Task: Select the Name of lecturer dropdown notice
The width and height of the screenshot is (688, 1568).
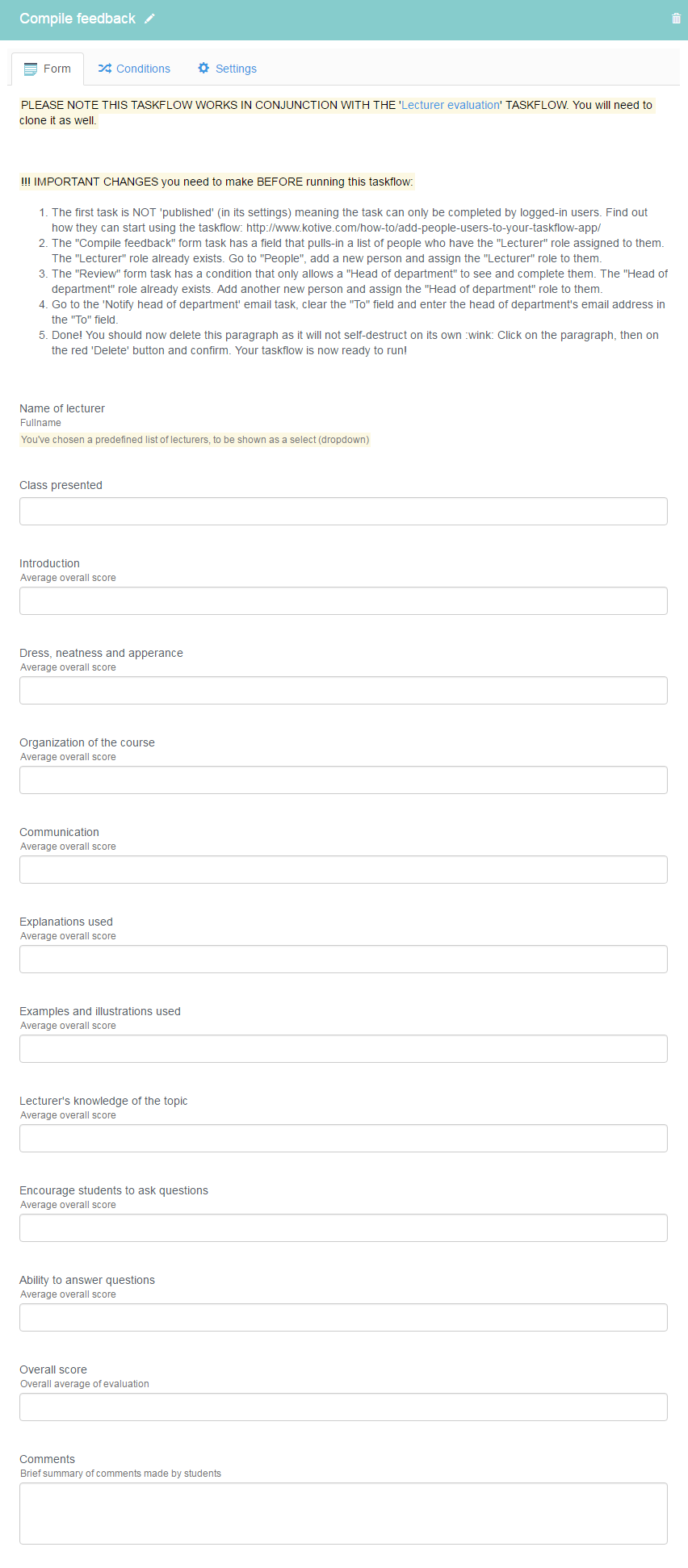Action: (195, 440)
